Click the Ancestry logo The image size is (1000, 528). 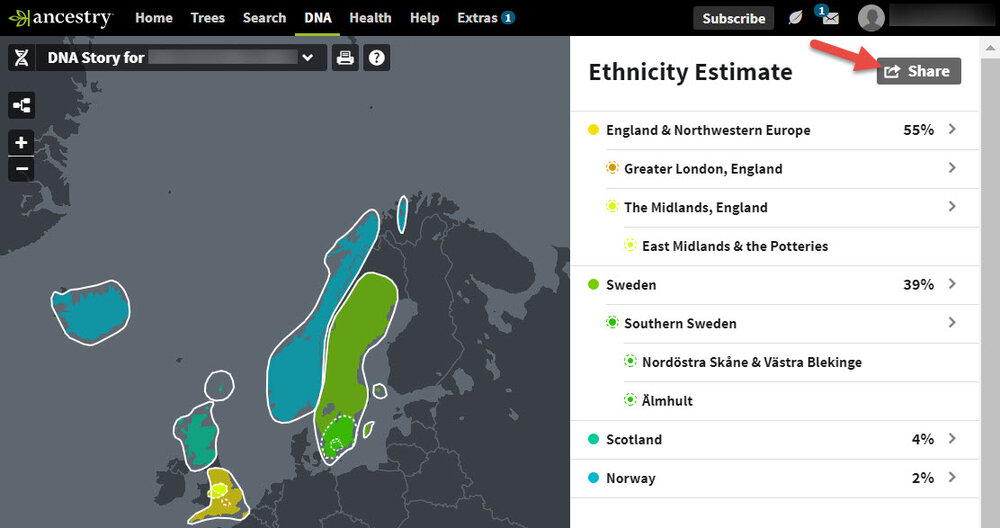point(61,18)
